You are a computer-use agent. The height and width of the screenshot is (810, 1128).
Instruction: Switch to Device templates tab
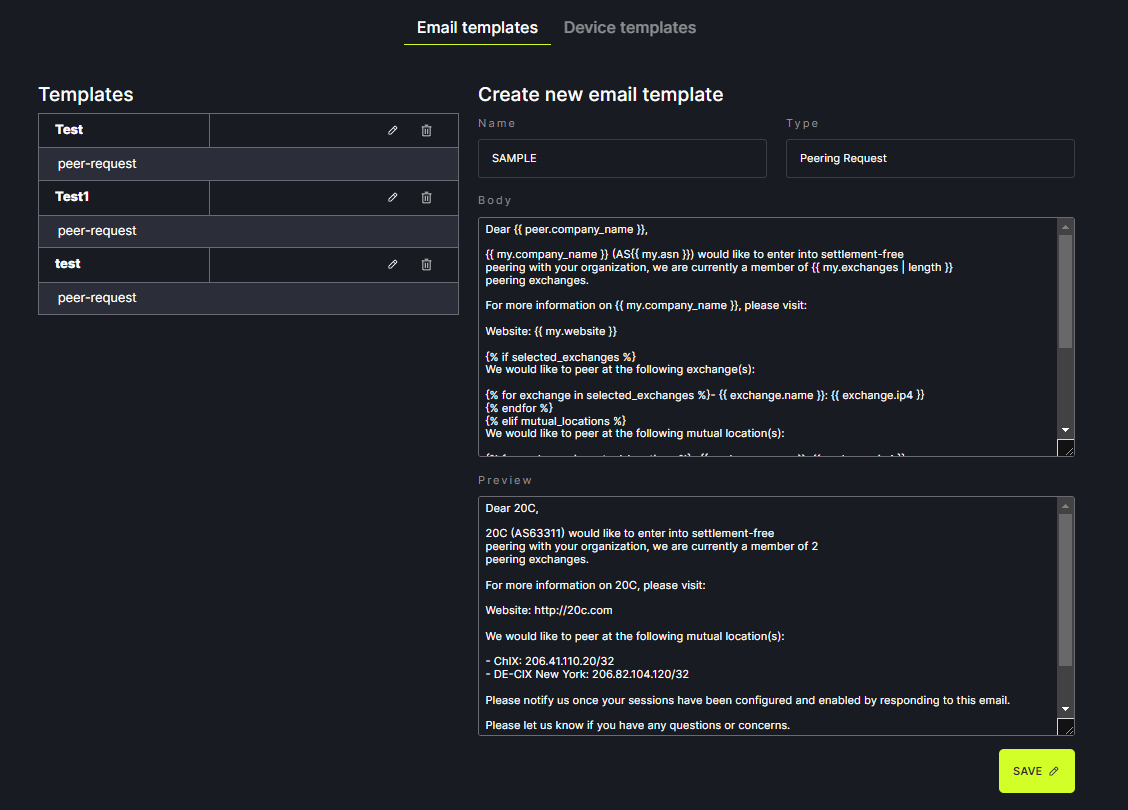(x=630, y=28)
